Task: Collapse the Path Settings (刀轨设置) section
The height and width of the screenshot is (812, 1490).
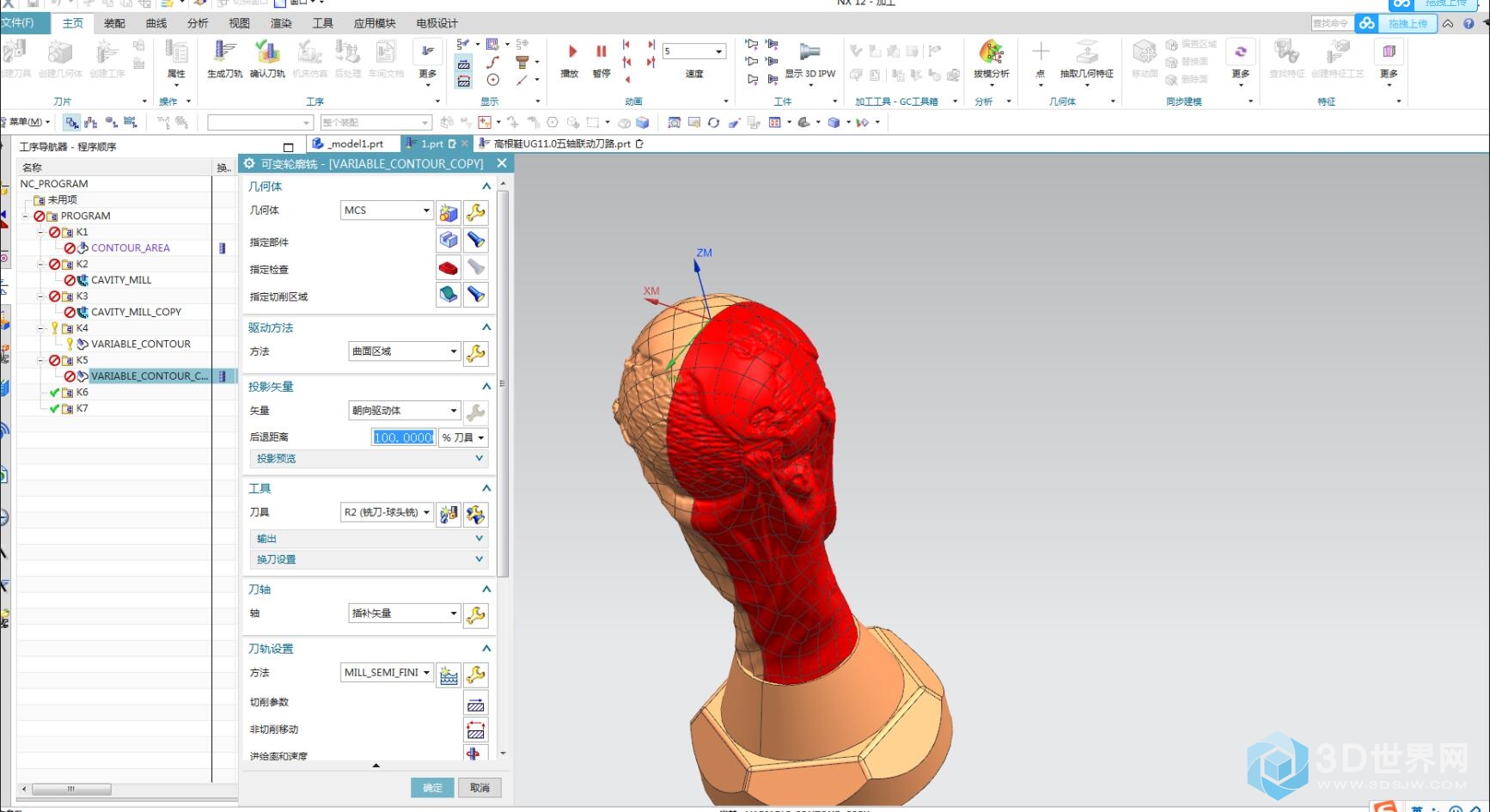Action: 486,649
